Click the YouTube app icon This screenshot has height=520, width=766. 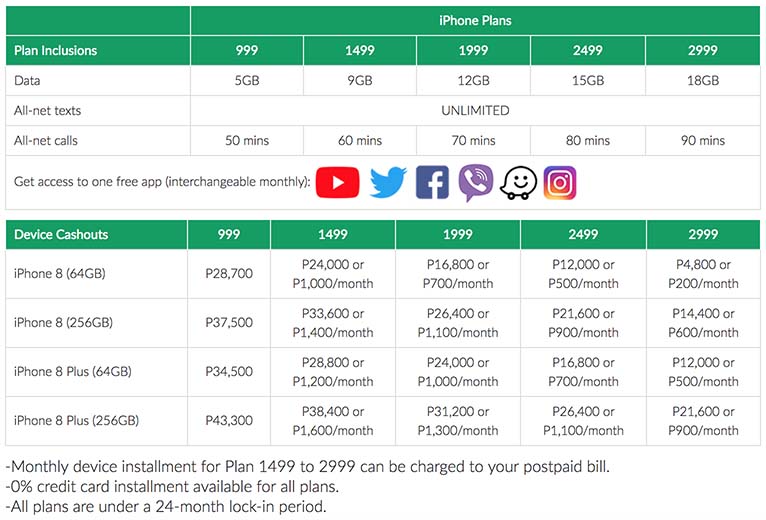337,182
